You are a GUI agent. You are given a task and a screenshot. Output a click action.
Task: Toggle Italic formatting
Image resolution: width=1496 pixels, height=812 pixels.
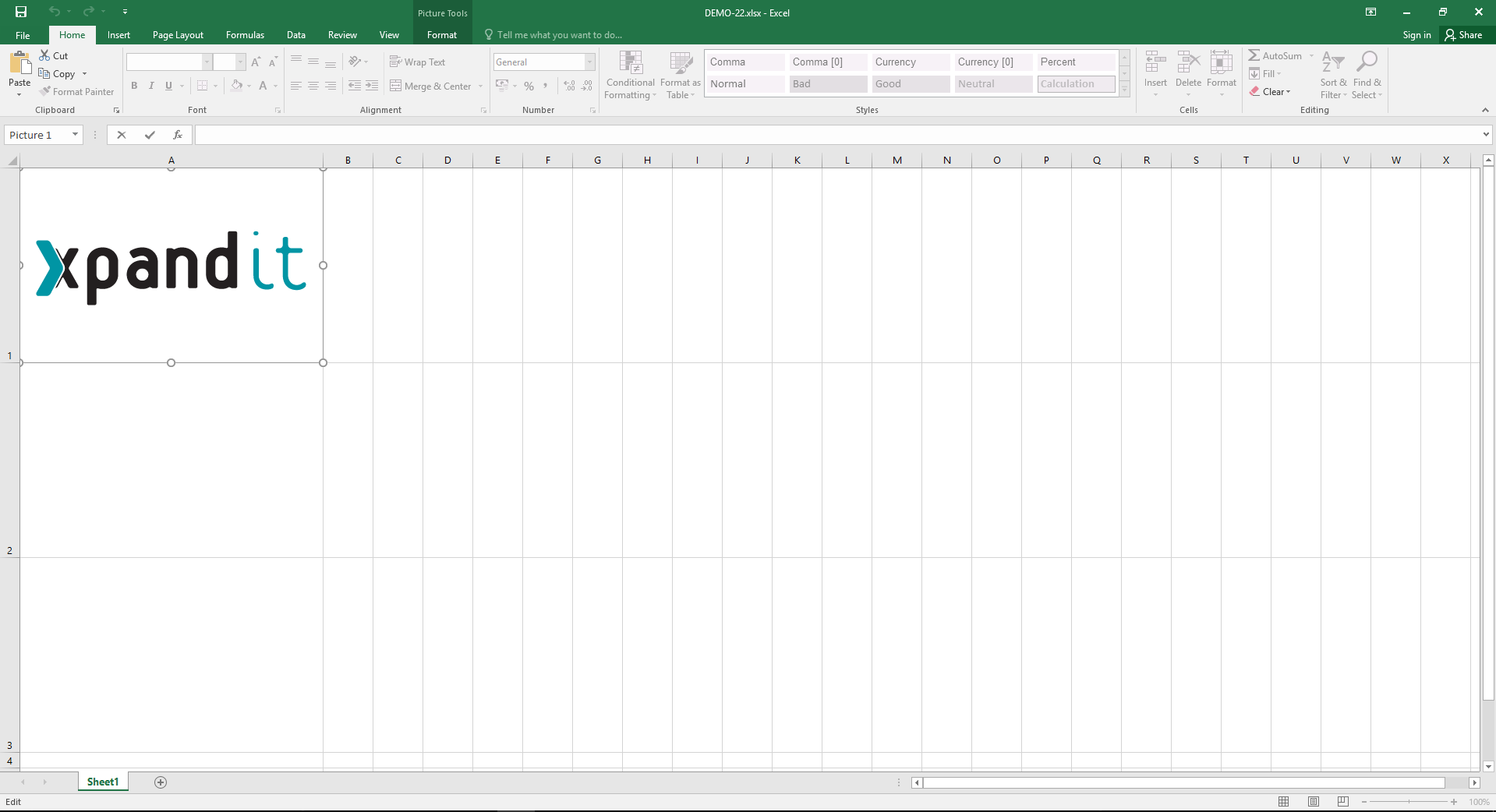[151, 86]
